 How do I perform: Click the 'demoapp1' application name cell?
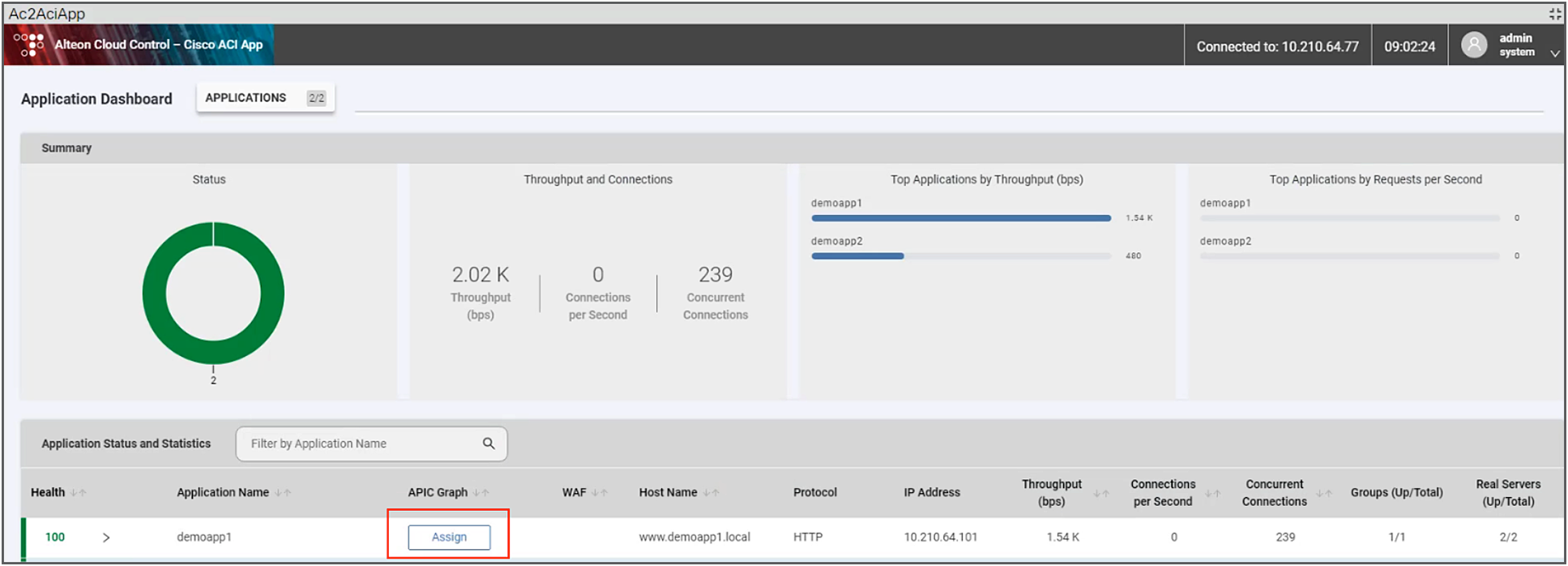tap(204, 537)
